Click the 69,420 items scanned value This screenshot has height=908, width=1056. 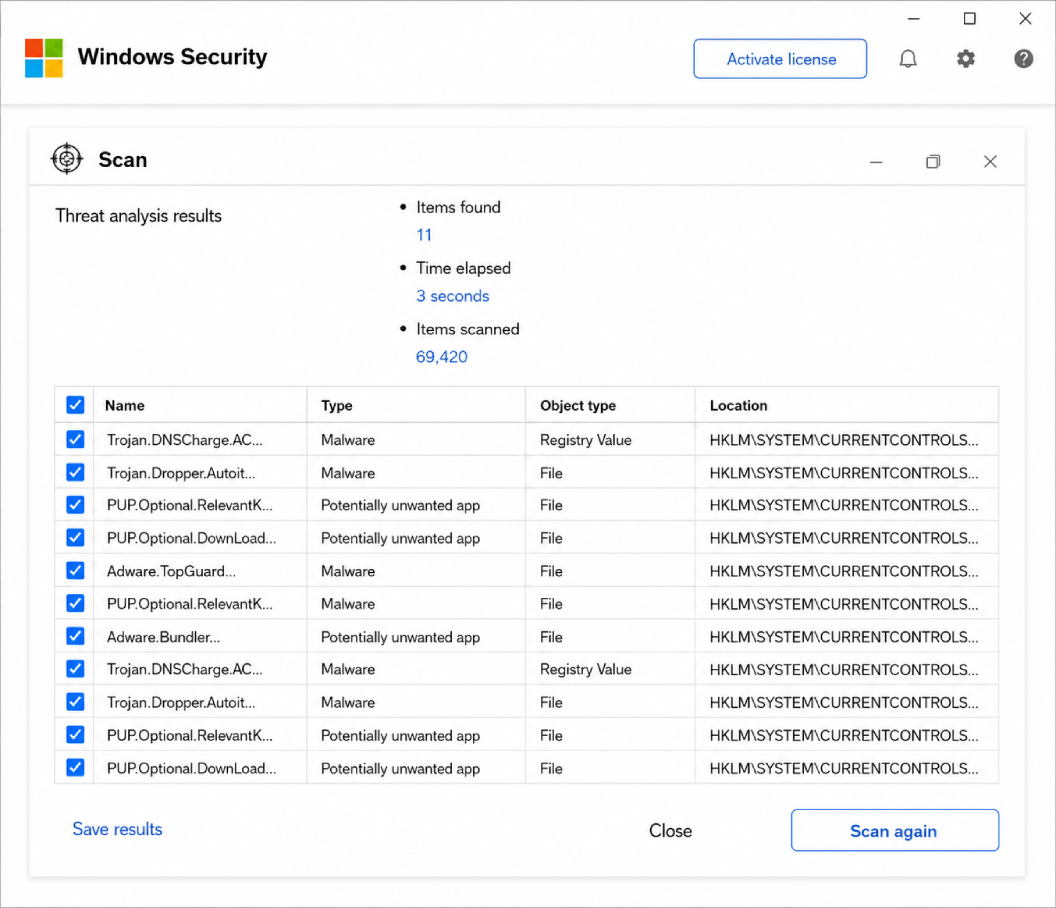(x=442, y=357)
